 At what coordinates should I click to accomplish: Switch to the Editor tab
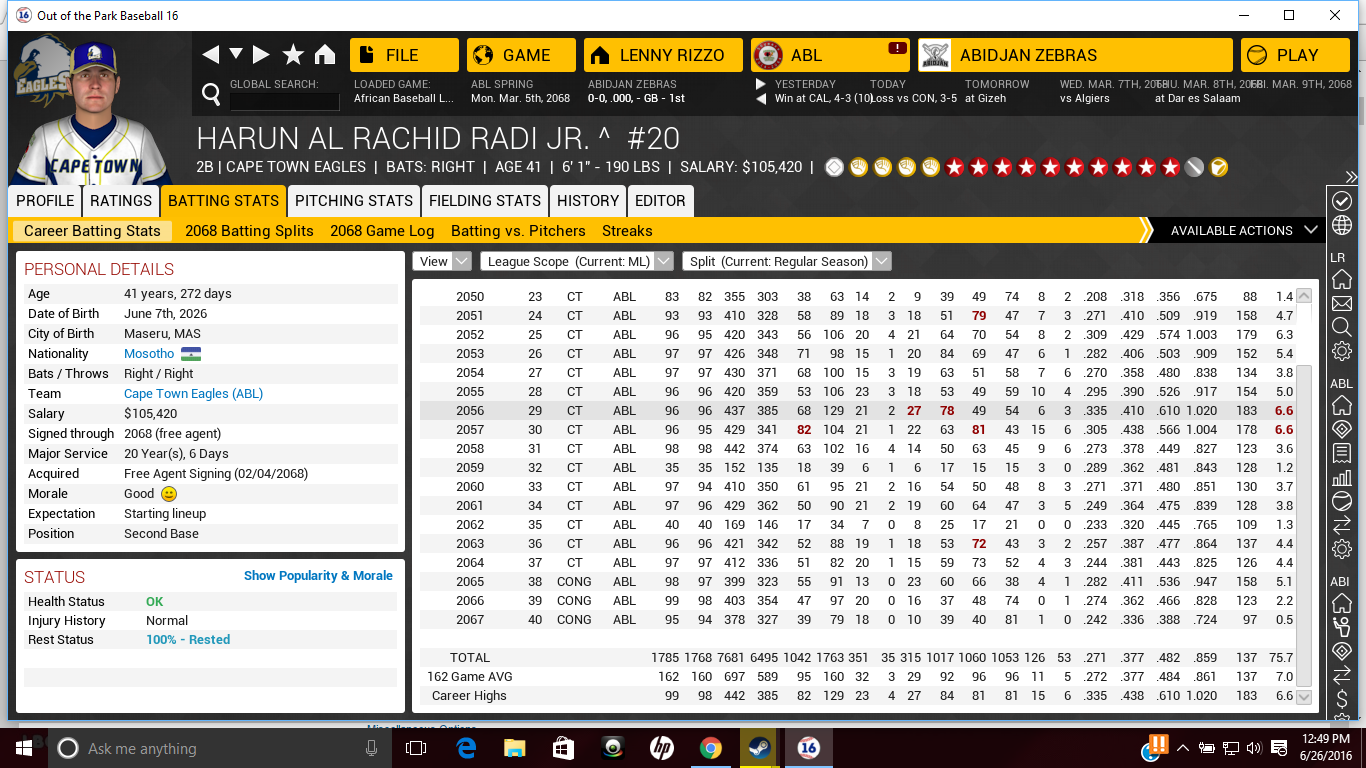[661, 201]
